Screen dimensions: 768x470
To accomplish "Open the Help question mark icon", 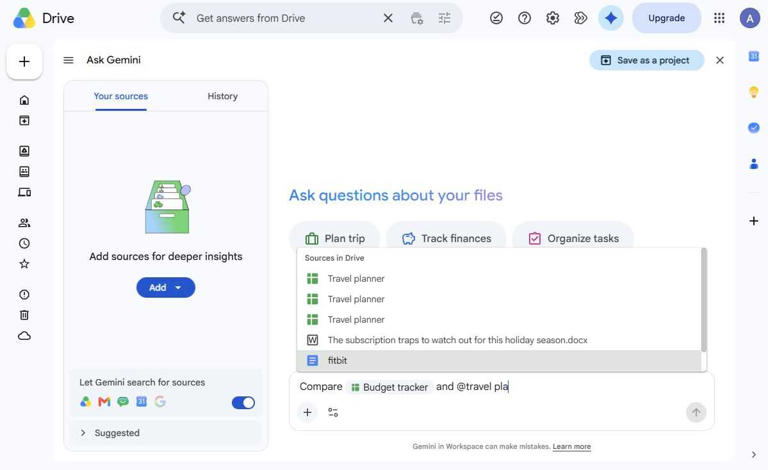I will click(x=525, y=18).
